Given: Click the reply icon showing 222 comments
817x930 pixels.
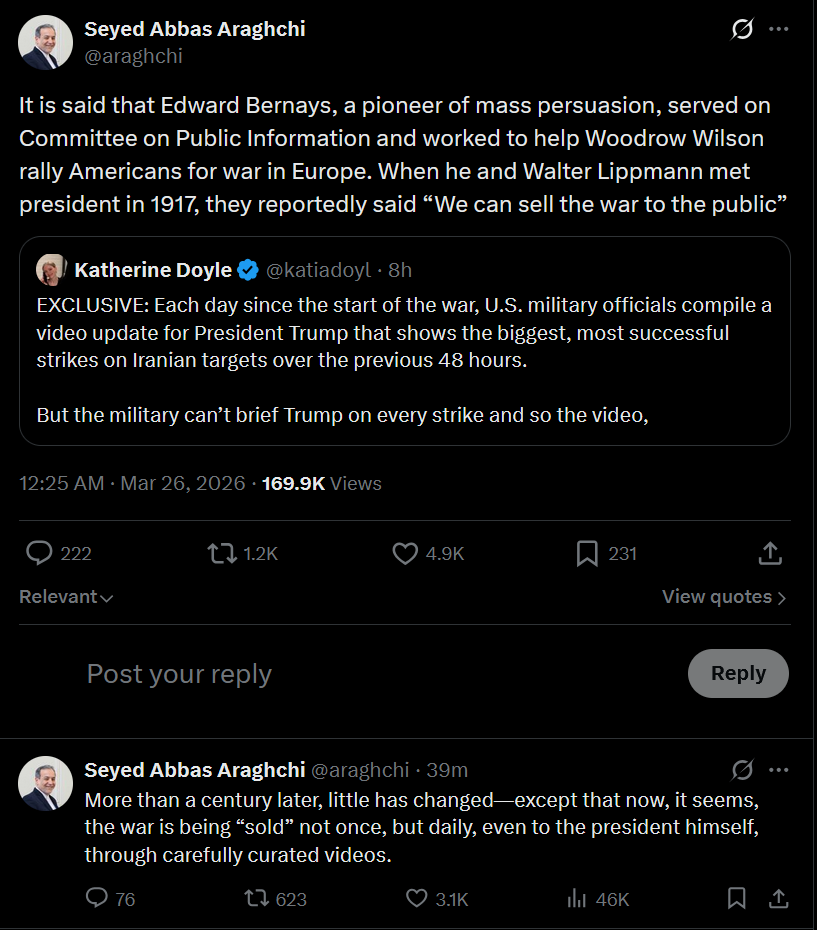Looking at the screenshot, I should (x=40, y=553).
